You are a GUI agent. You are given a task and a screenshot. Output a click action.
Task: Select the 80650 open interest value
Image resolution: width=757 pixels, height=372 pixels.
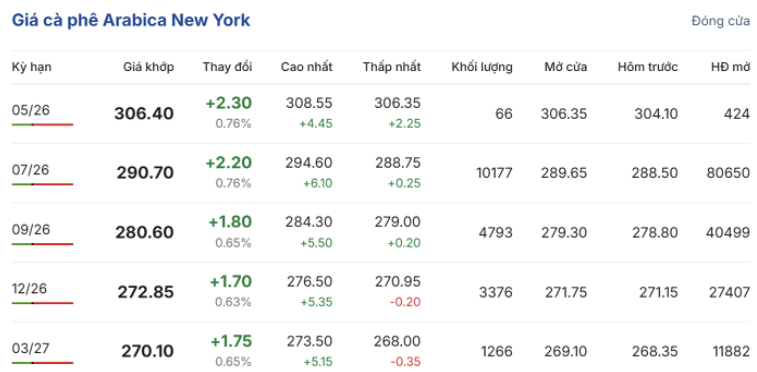click(728, 173)
